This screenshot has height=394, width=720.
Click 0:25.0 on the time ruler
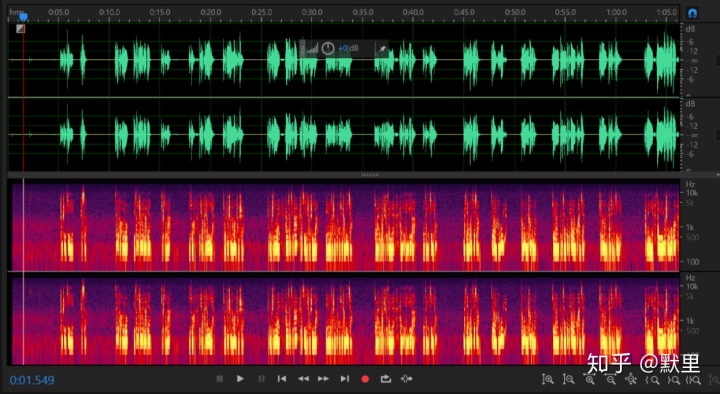pyautogui.click(x=261, y=12)
